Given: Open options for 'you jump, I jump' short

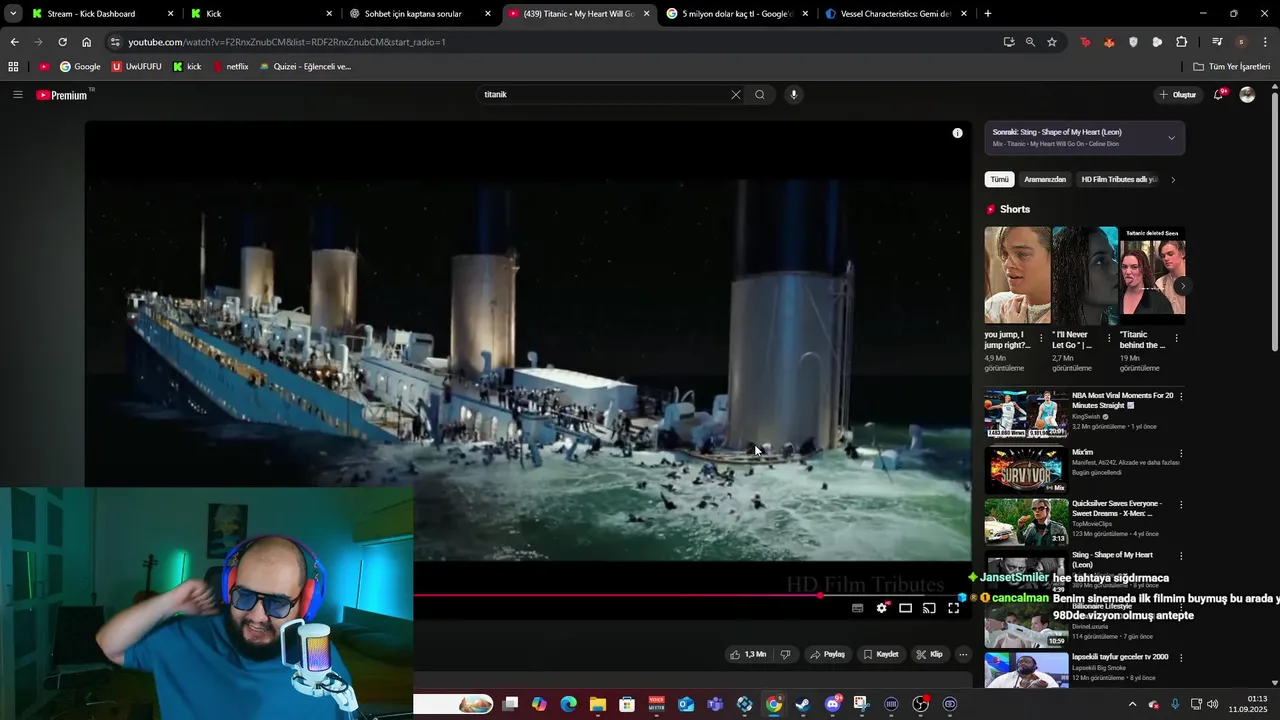Looking at the screenshot, I should (1041, 338).
